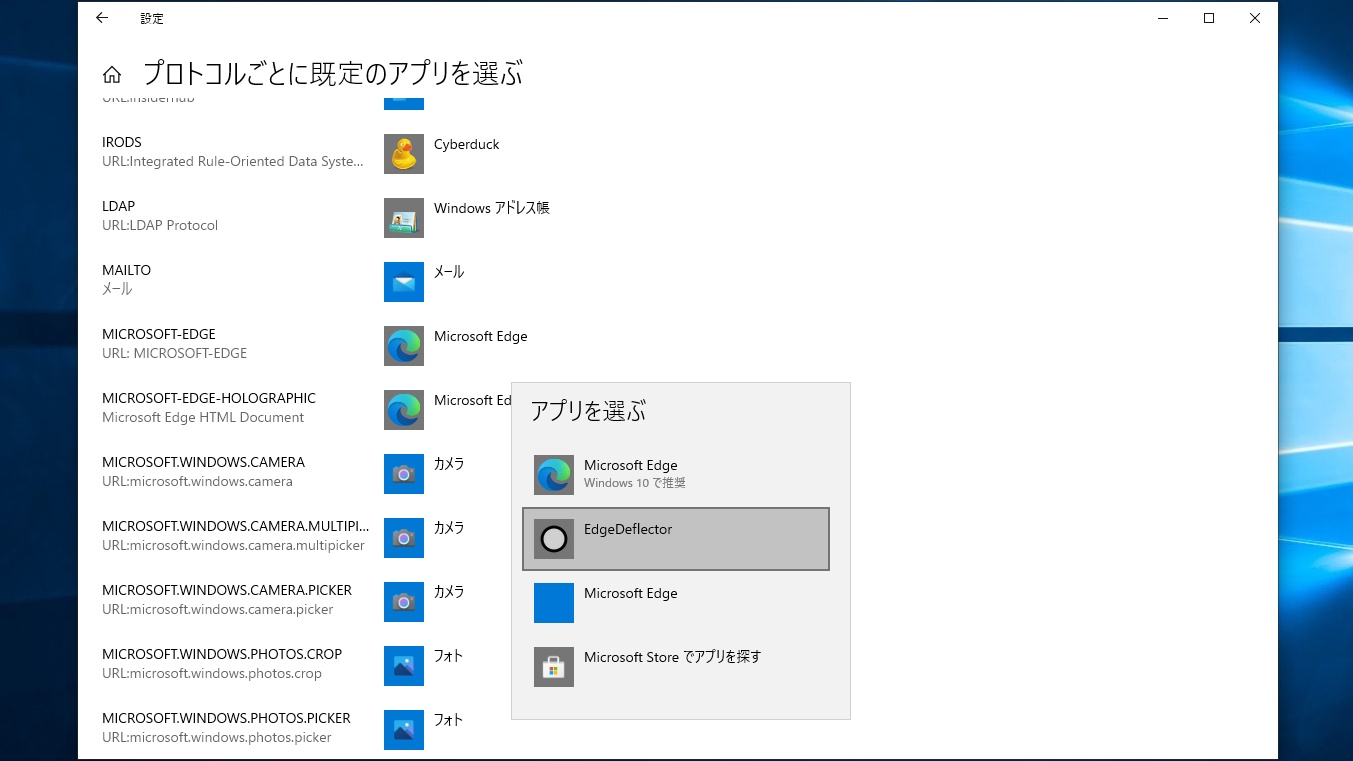Viewport: 1353px width, 761px height.
Task: Click MICROSOFT.WINDOWS.CAMERA protocol name
Action: click(x=203, y=462)
